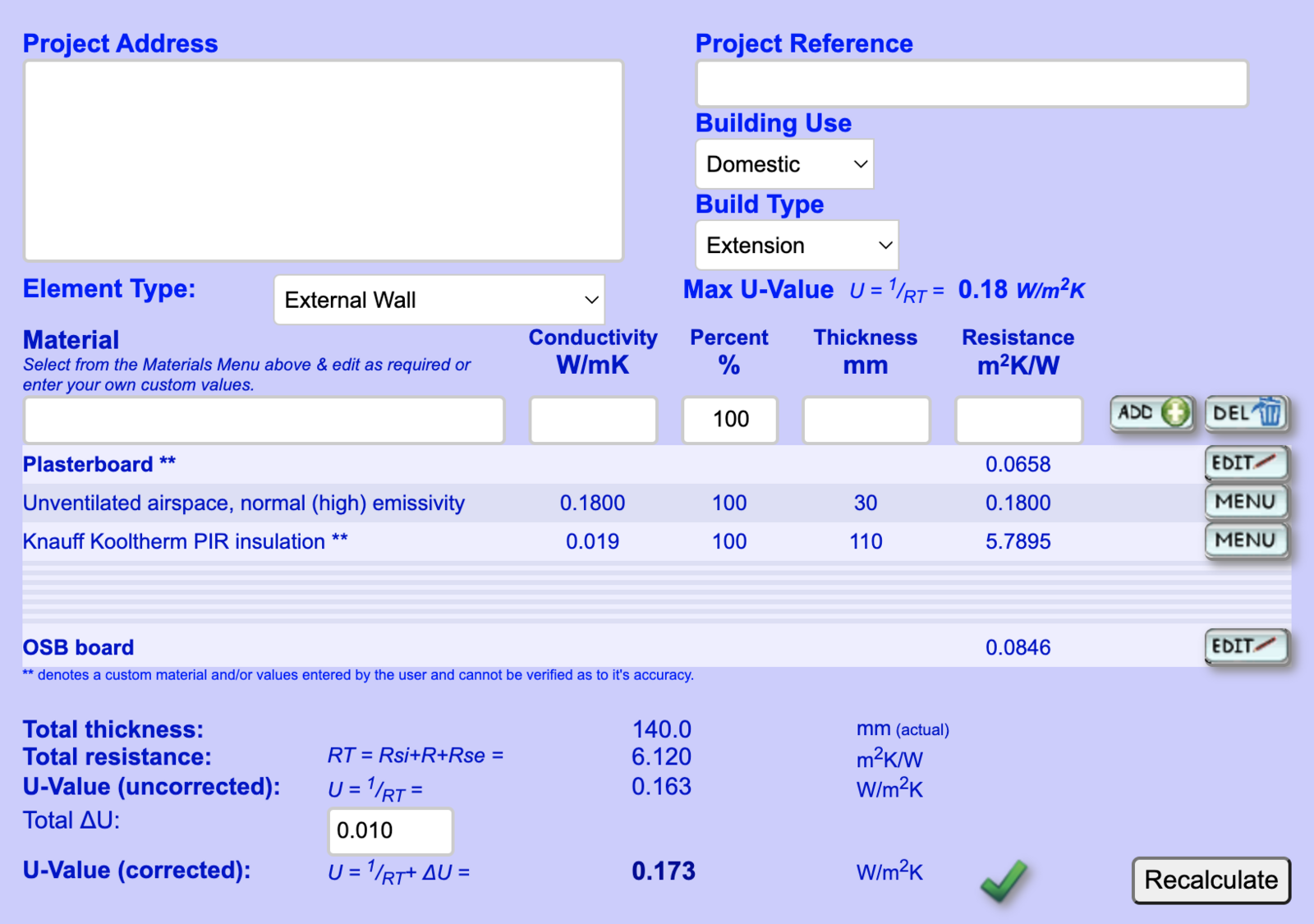This screenshot has height=924, width=1314.
Task: Open the Build Type dropdown showing Extension
Action: point(796,245)
